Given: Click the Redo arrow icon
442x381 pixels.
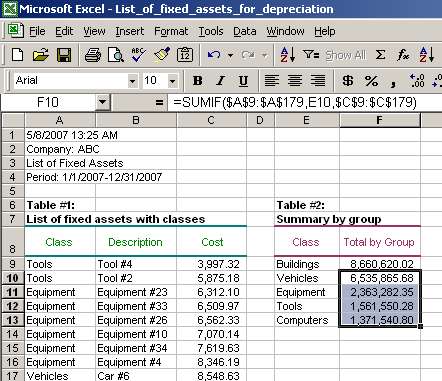Looking at the screenshot, I should click(248, 55).
